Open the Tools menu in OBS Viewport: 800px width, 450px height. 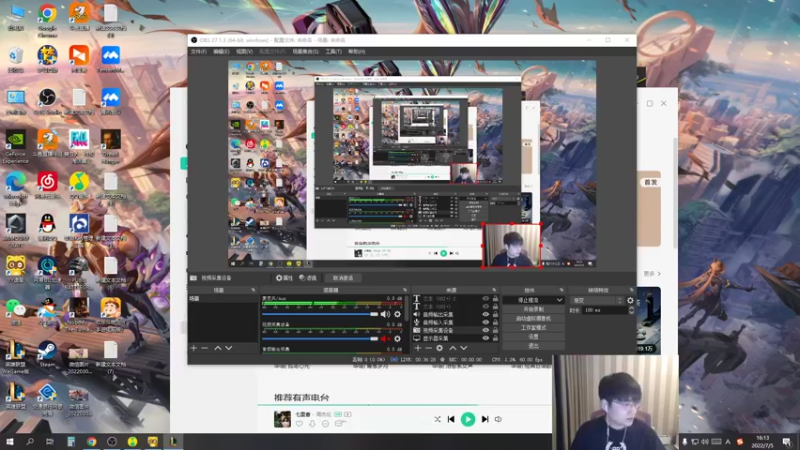(333, 52)
